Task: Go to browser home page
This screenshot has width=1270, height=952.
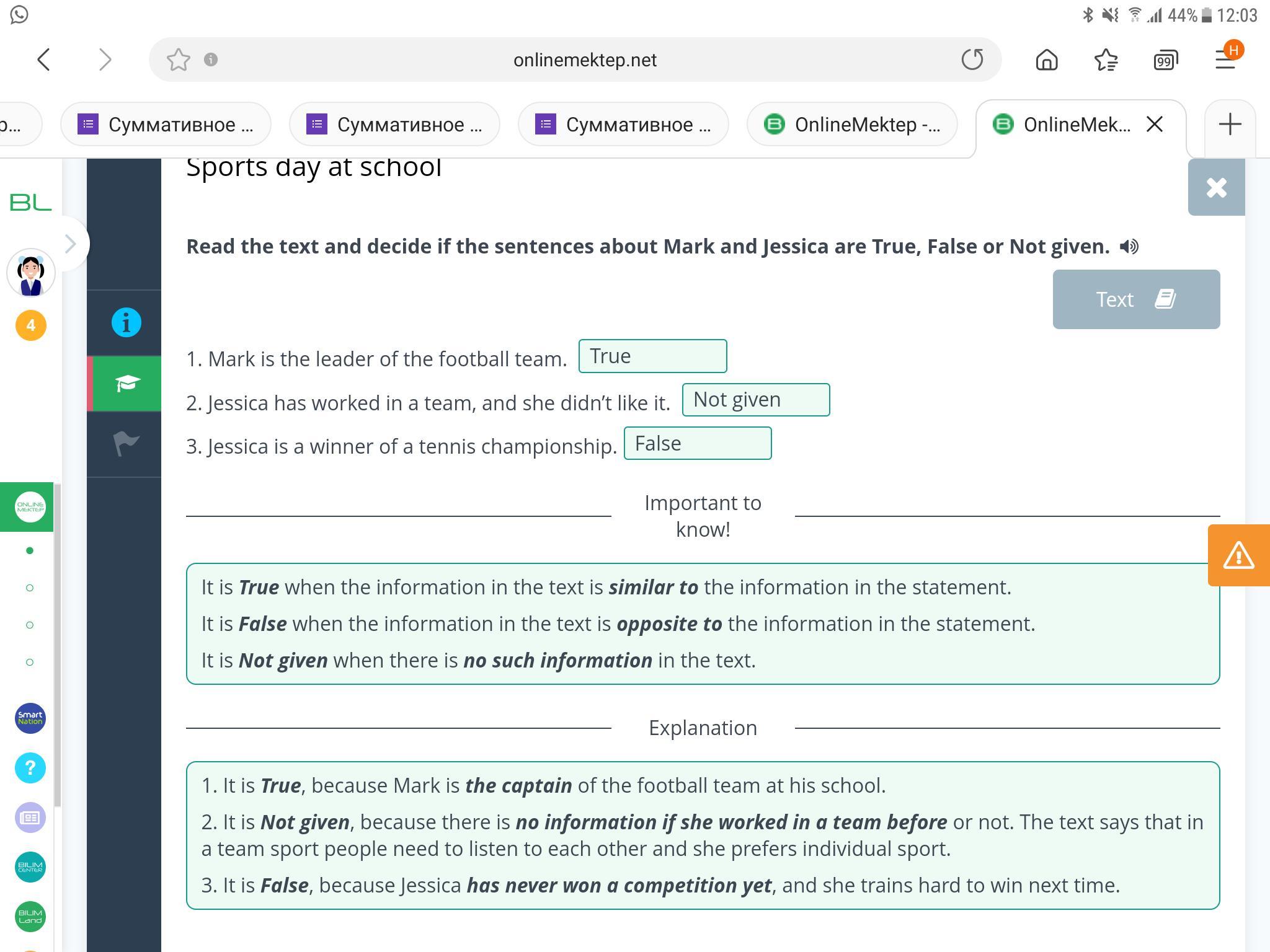Action: (x=1047, y=59)
